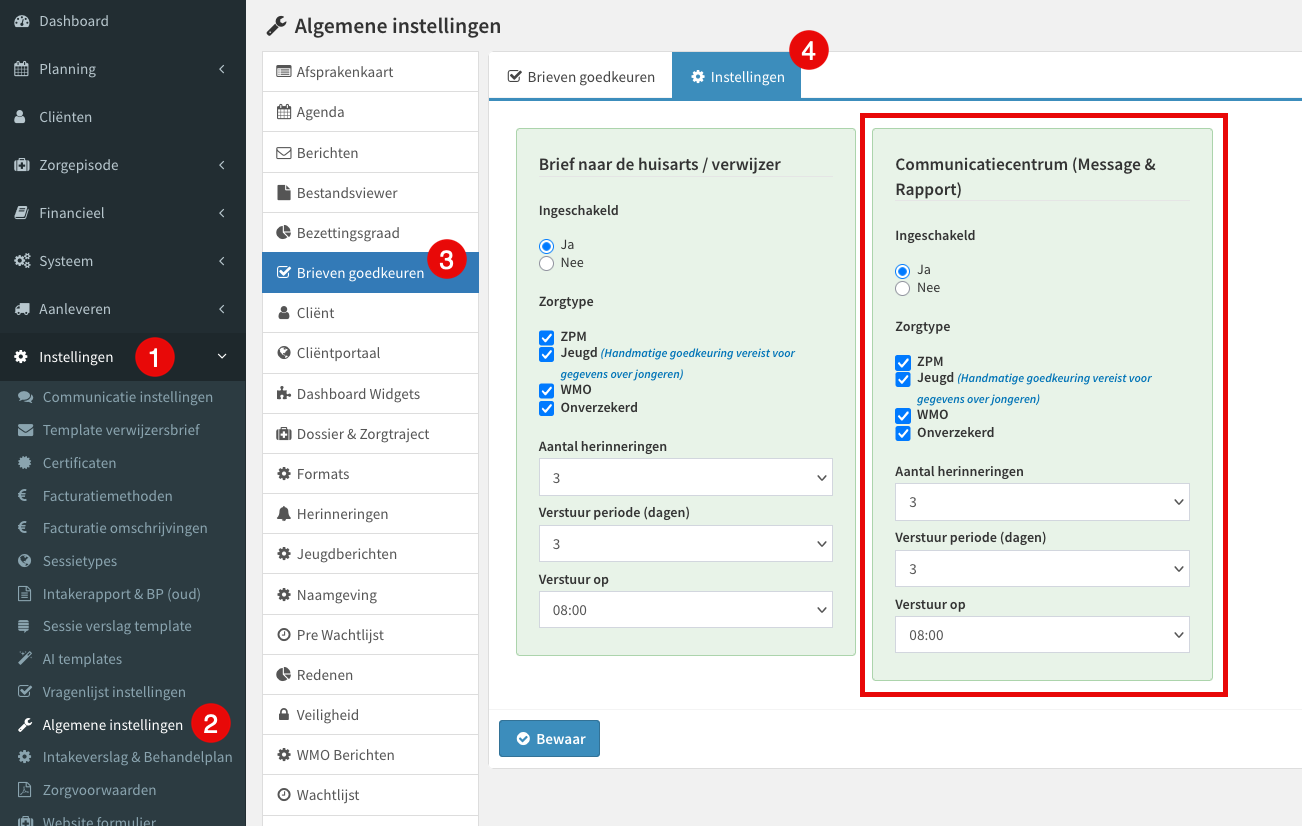The width and height of the screenshot is (1302, 826).
Task: Open WMO Berichten settings
Action: (370, 755)
